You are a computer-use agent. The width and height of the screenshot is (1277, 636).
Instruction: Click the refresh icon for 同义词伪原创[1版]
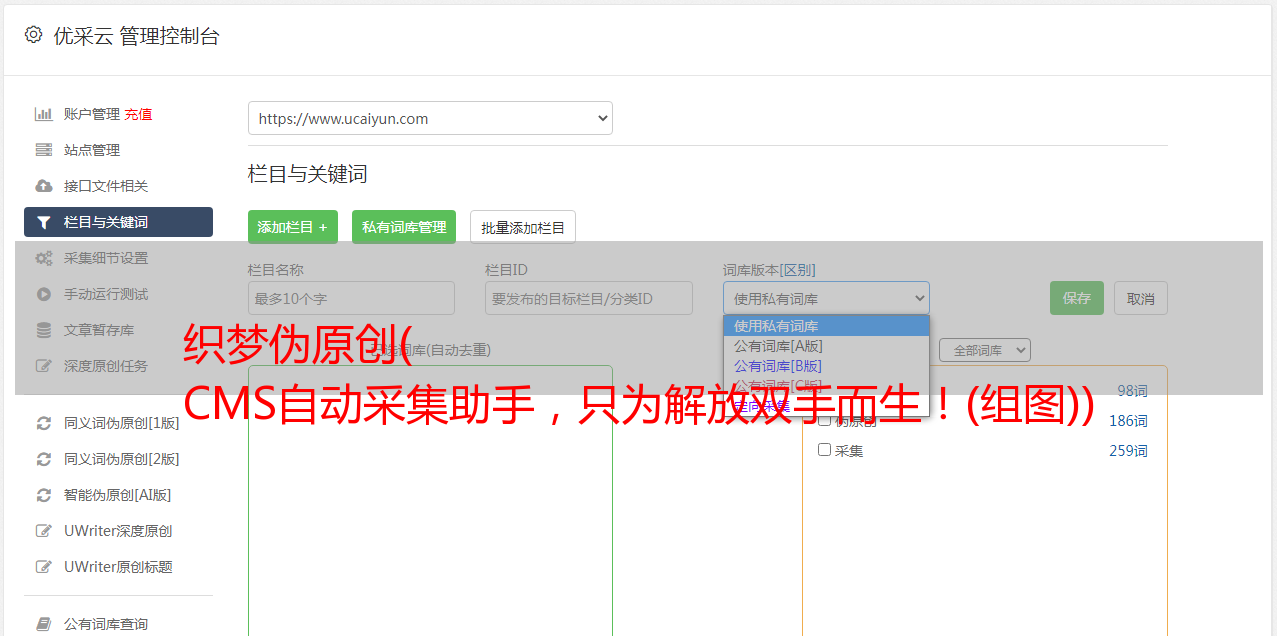point(44,423)
